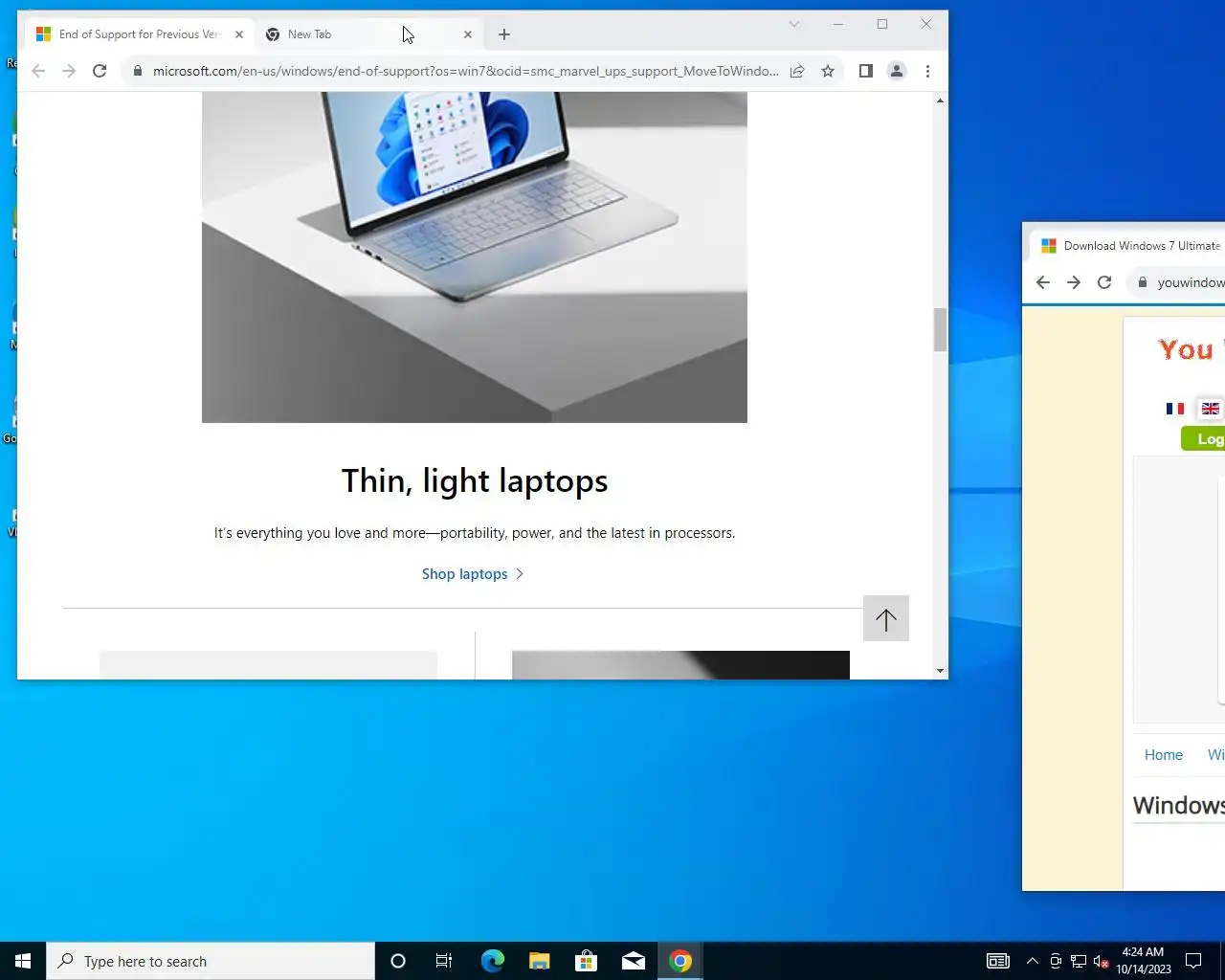
Task: Open Microsoft Store from taskbar
Action: tap(586, 961)
